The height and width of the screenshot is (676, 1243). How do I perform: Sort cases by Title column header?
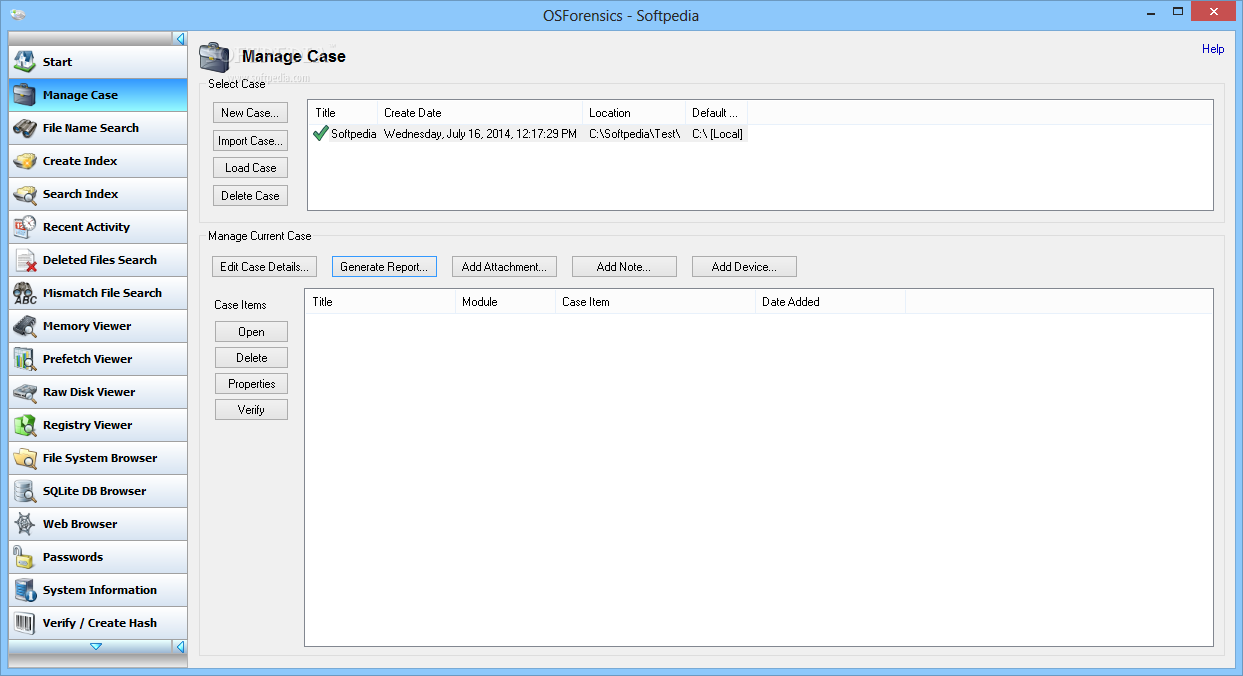pos(343,113)
